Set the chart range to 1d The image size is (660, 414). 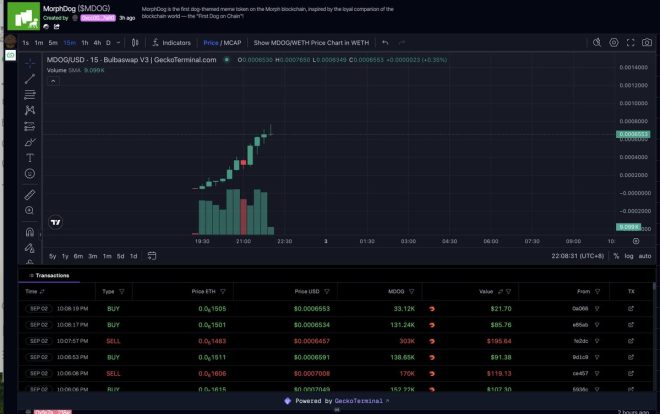coord(133,256)
